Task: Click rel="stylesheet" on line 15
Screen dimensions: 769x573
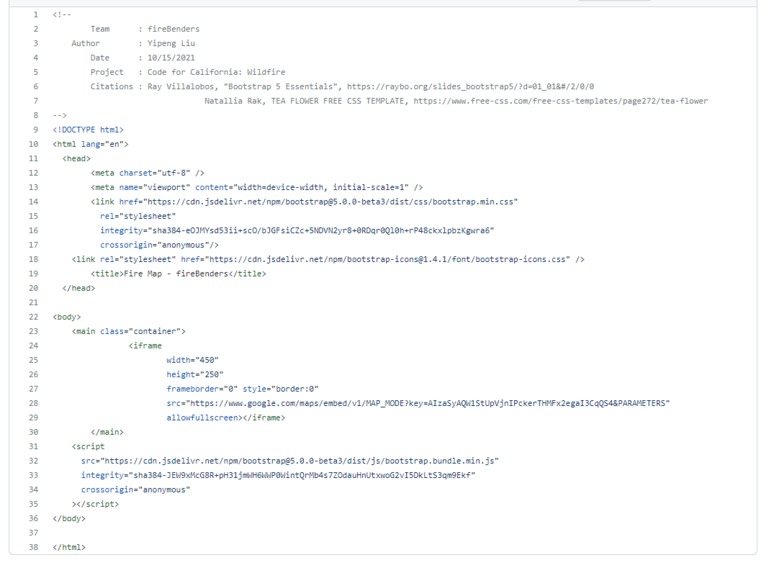Action: click(x=138, y=216)
